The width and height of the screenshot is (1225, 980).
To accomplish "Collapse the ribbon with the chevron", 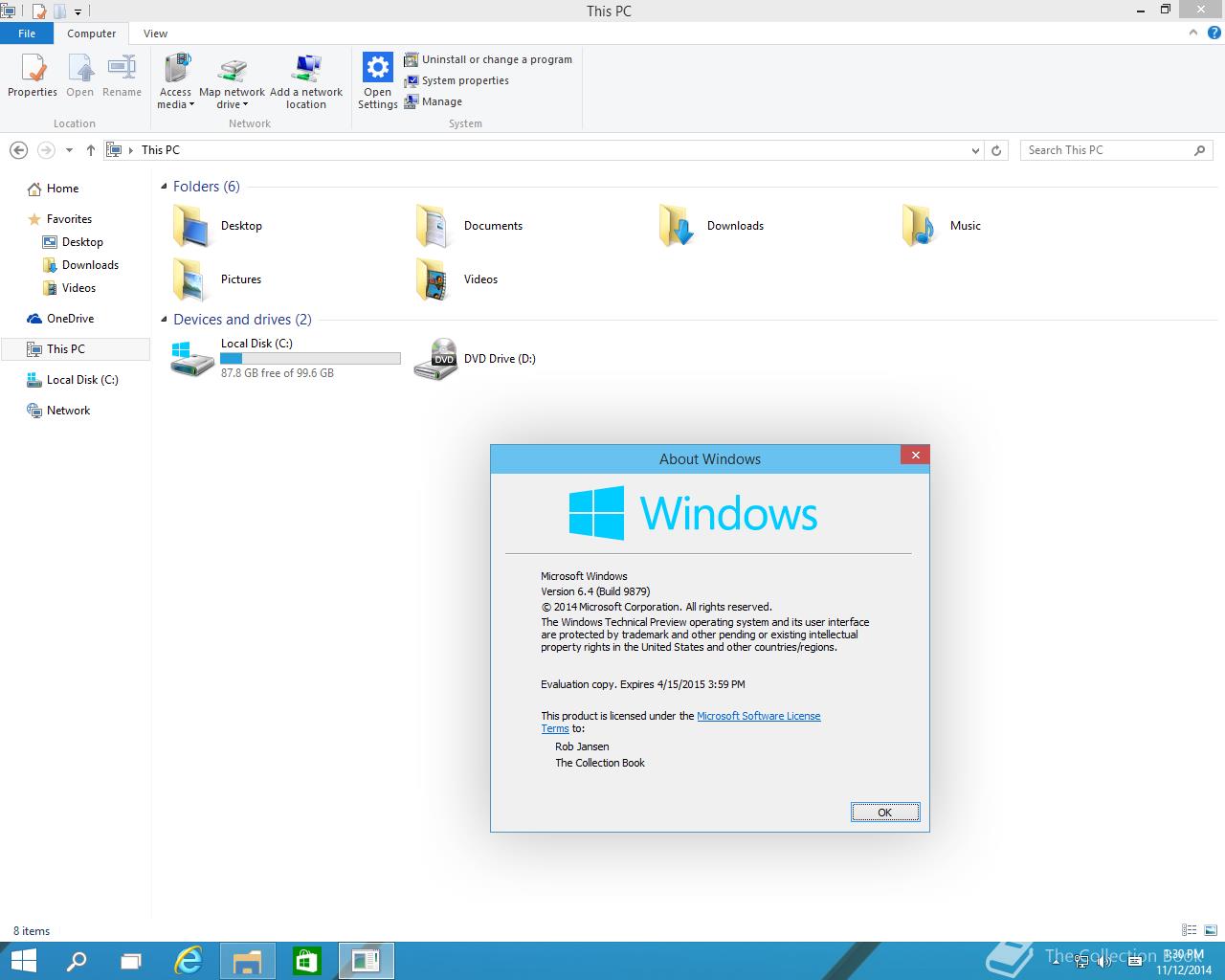I will coord(1193,33).
